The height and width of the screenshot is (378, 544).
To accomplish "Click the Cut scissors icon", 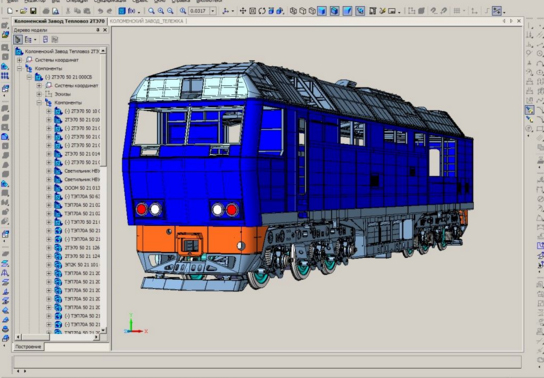I will [68, 11].
